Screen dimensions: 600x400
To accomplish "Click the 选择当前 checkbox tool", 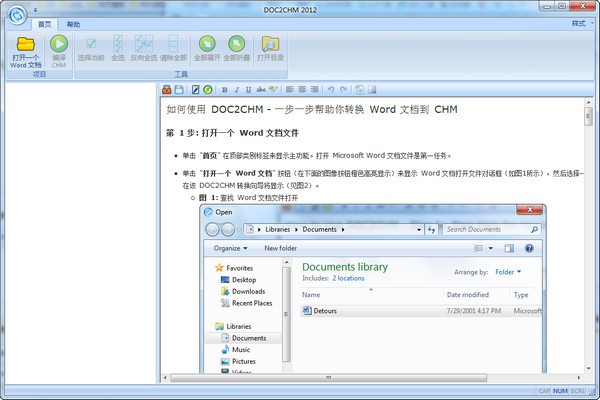I will click(91, 49).
